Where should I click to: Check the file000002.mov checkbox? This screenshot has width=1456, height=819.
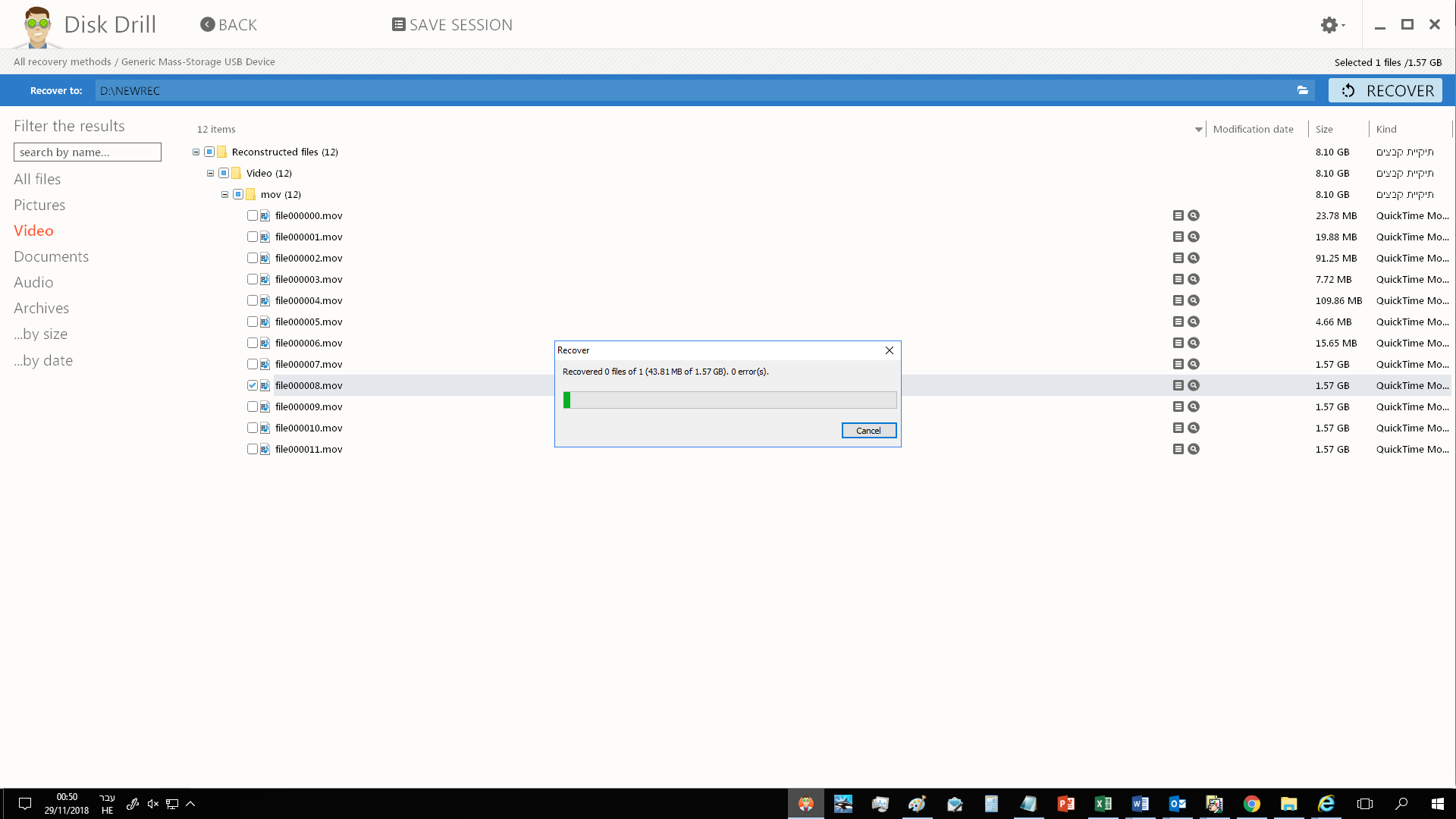pyautogui.click(x=253, y=258)
